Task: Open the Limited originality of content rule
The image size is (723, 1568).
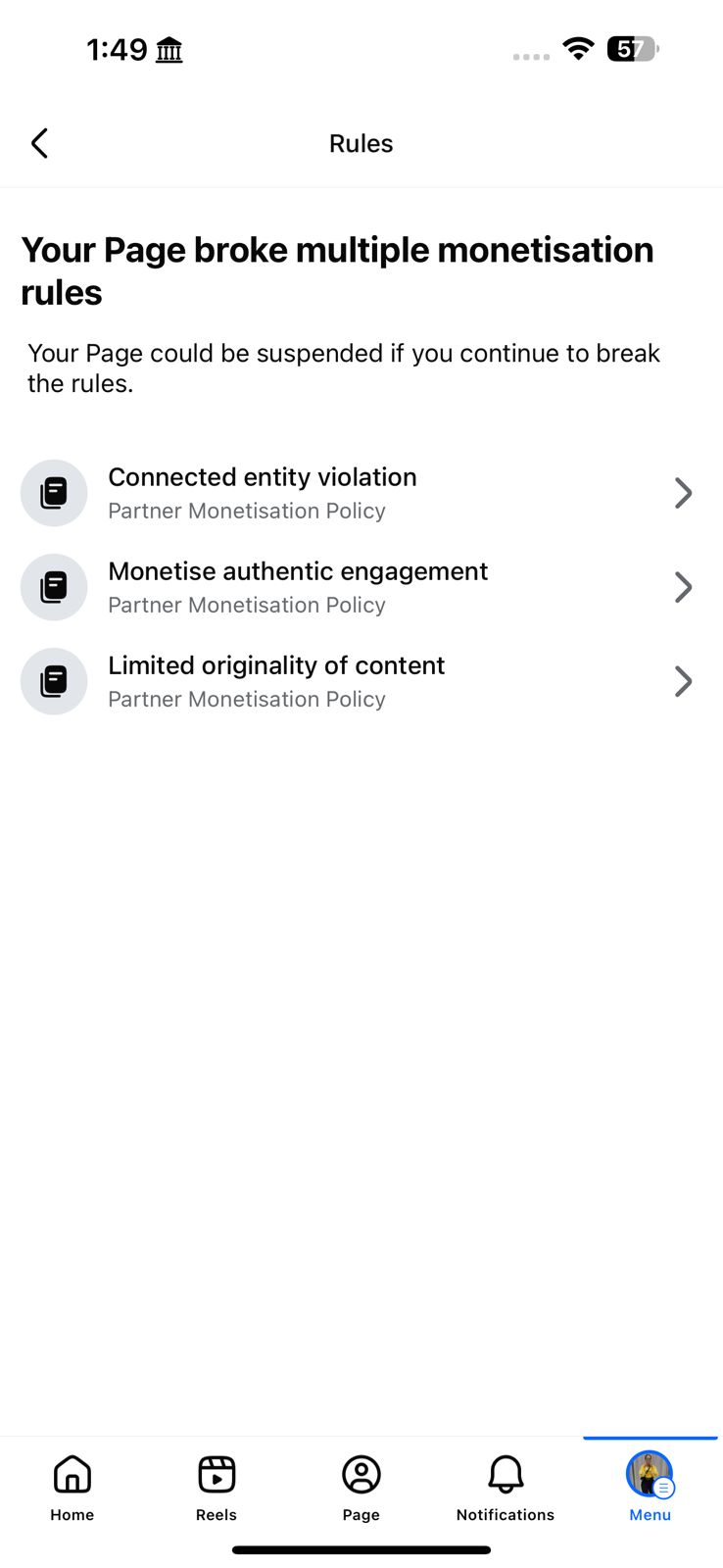Action: click(276, 665)
